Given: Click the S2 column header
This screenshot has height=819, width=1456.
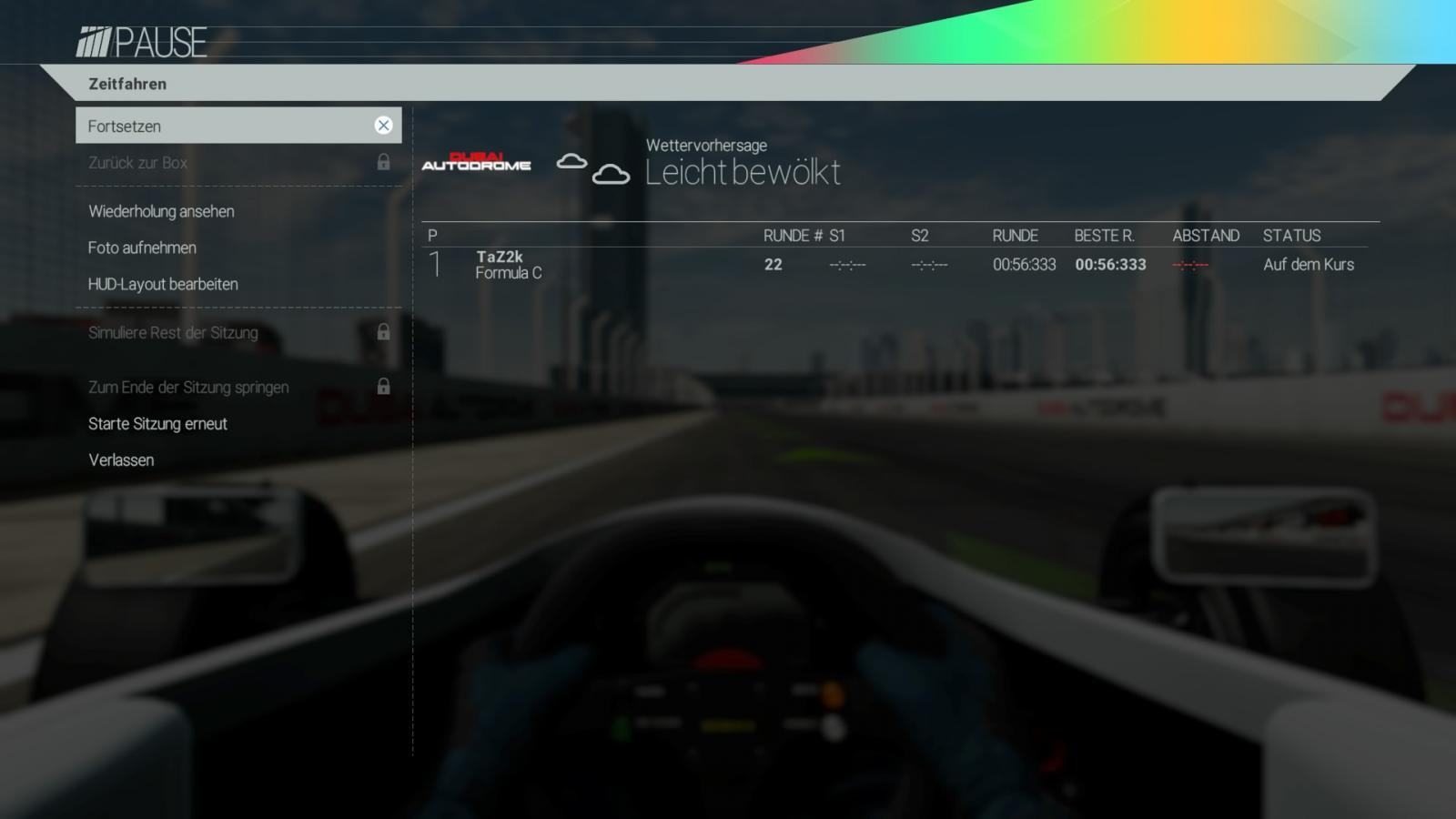Looking at the screenshot, I should 920,236.
